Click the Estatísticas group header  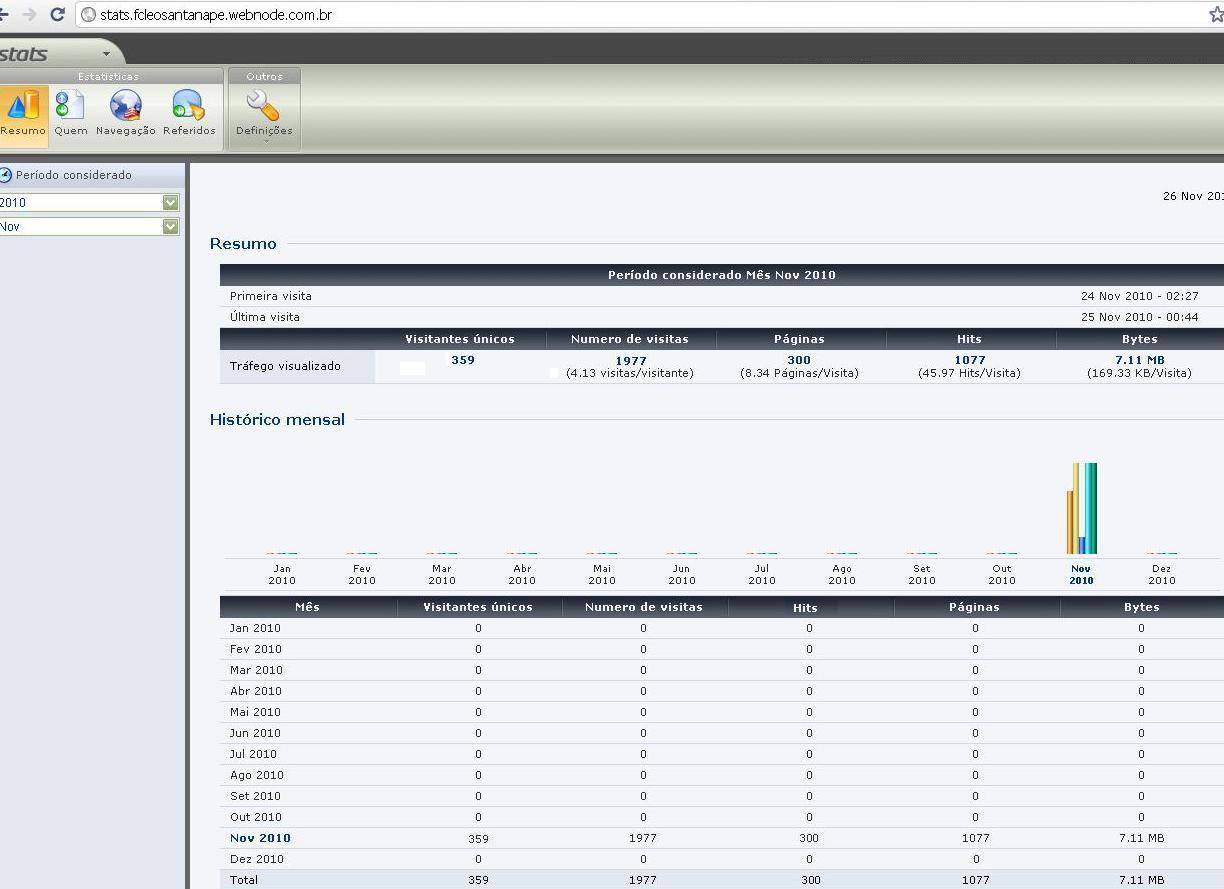coord(109,76)
